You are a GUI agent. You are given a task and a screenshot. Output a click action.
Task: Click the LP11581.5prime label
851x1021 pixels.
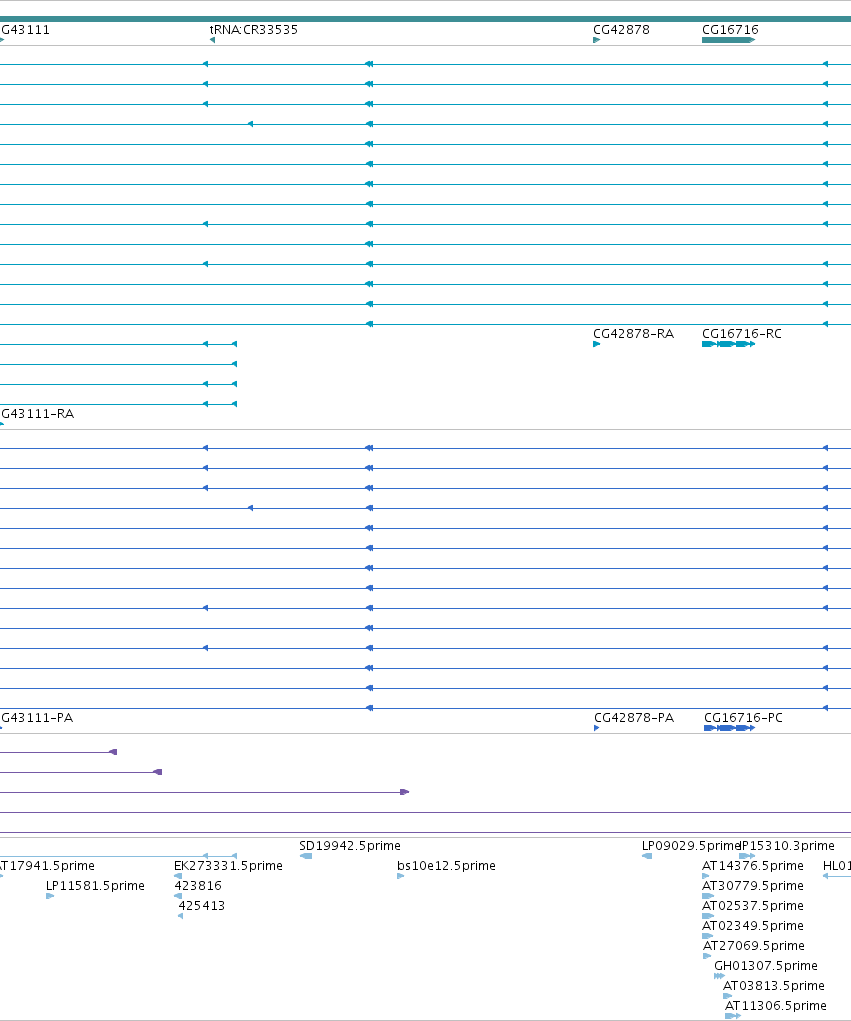[x=95, y=886]
